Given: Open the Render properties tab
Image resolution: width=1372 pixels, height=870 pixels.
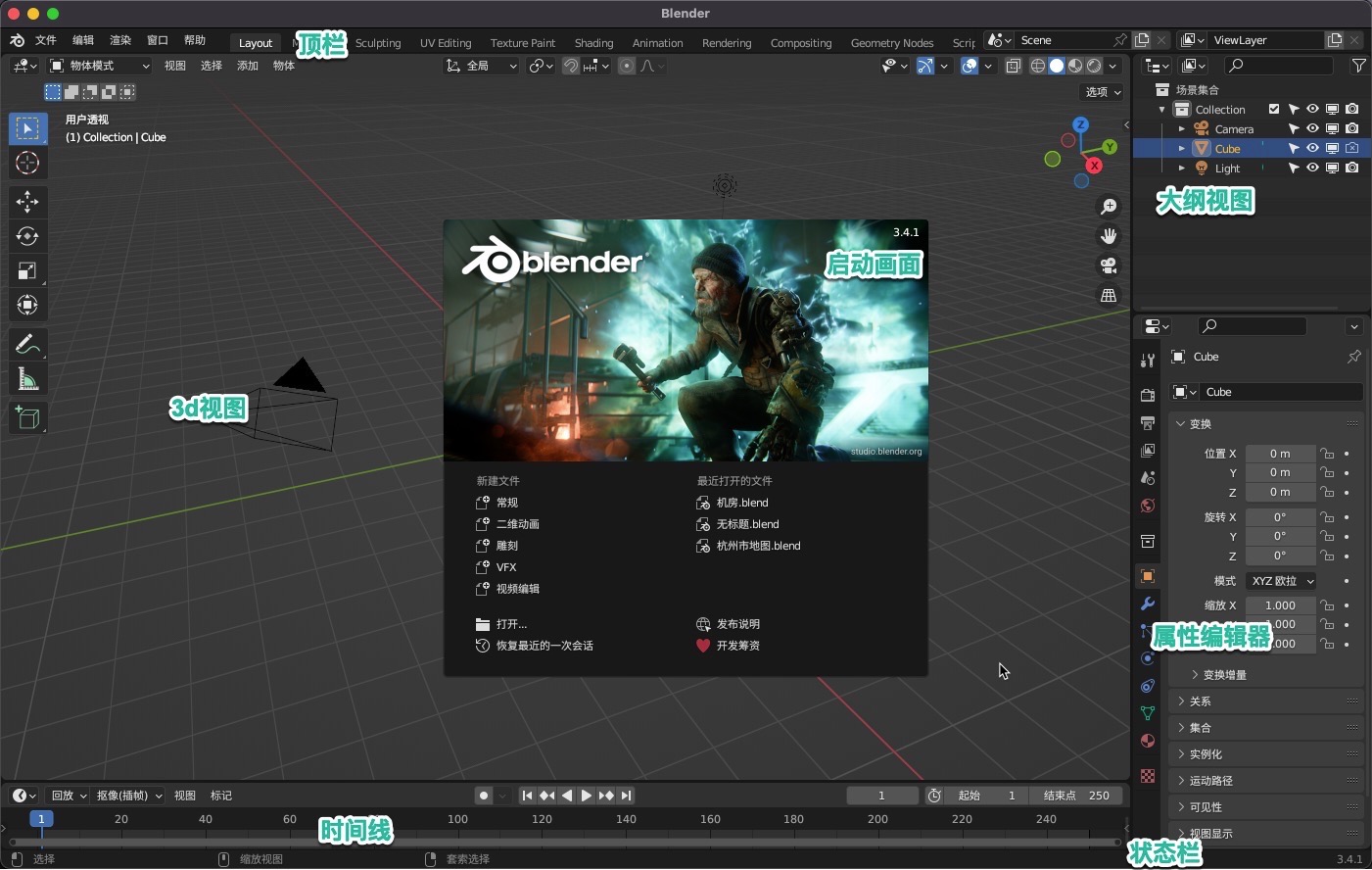Looking at the screenshot, I should point(1148,396).
